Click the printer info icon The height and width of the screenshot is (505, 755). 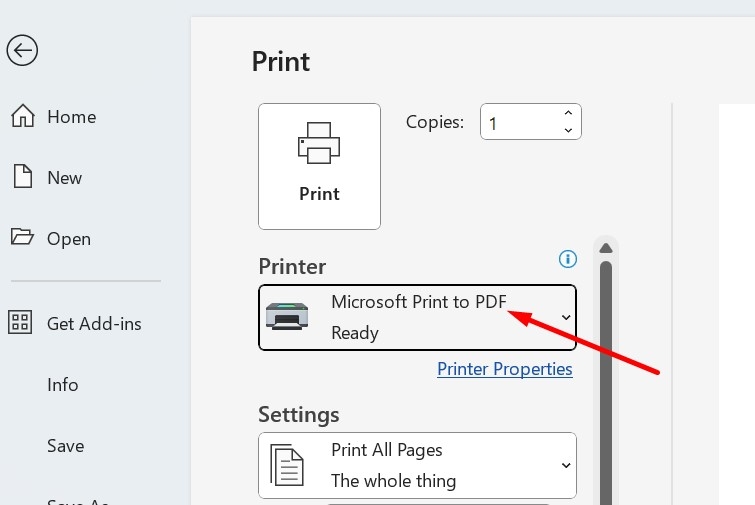pos(568,259)
